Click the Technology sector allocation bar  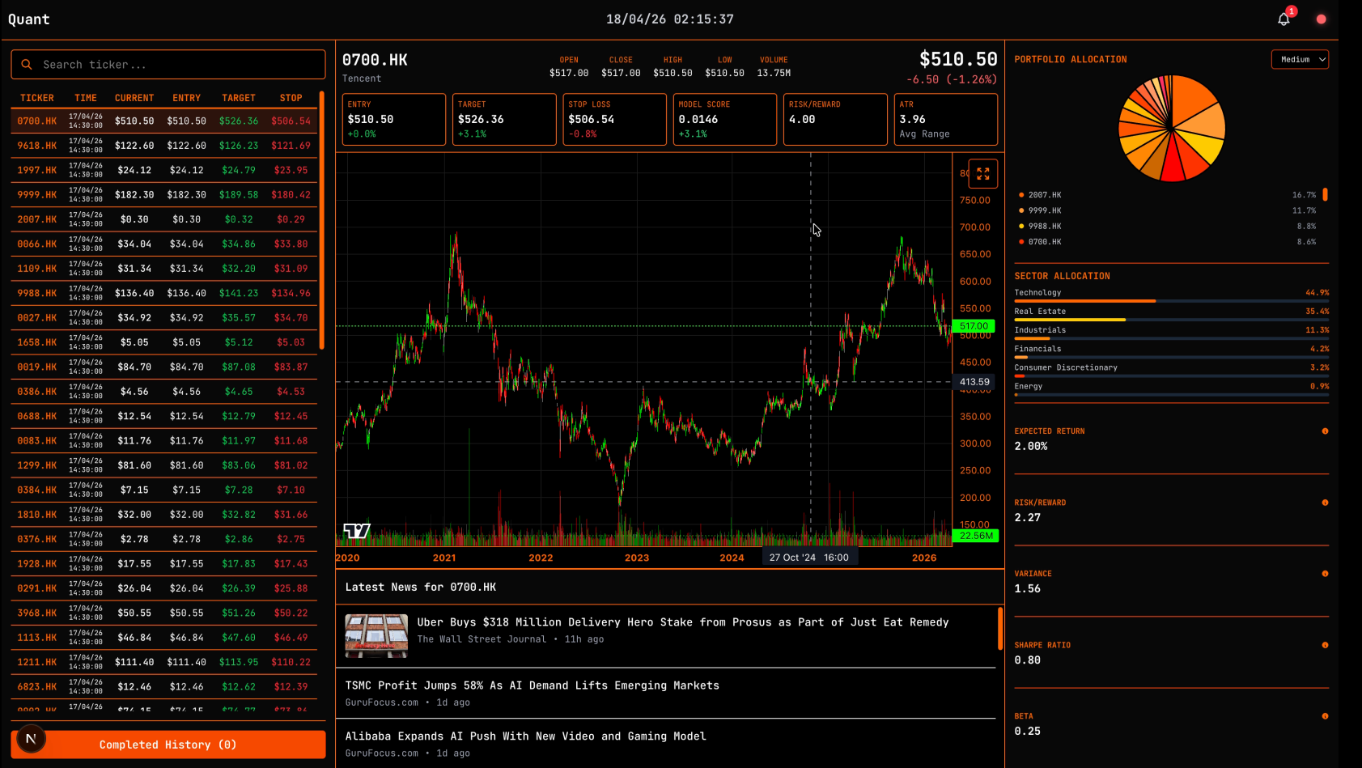(x=1171, y=301)
